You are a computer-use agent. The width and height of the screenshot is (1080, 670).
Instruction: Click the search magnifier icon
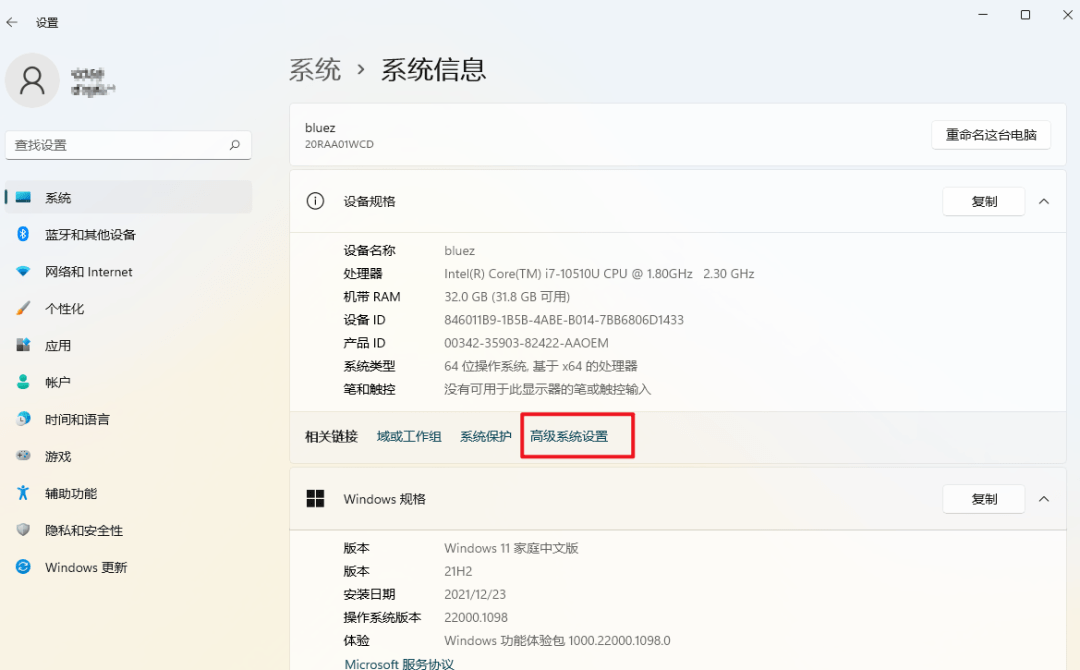click(x=235, y=145)
